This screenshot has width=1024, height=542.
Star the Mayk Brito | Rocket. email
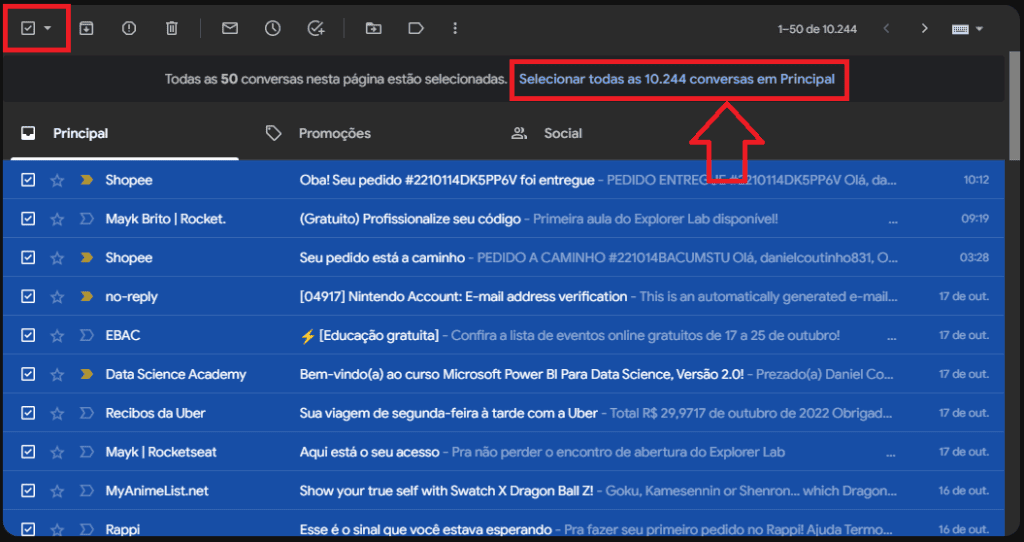coord(57,219)
